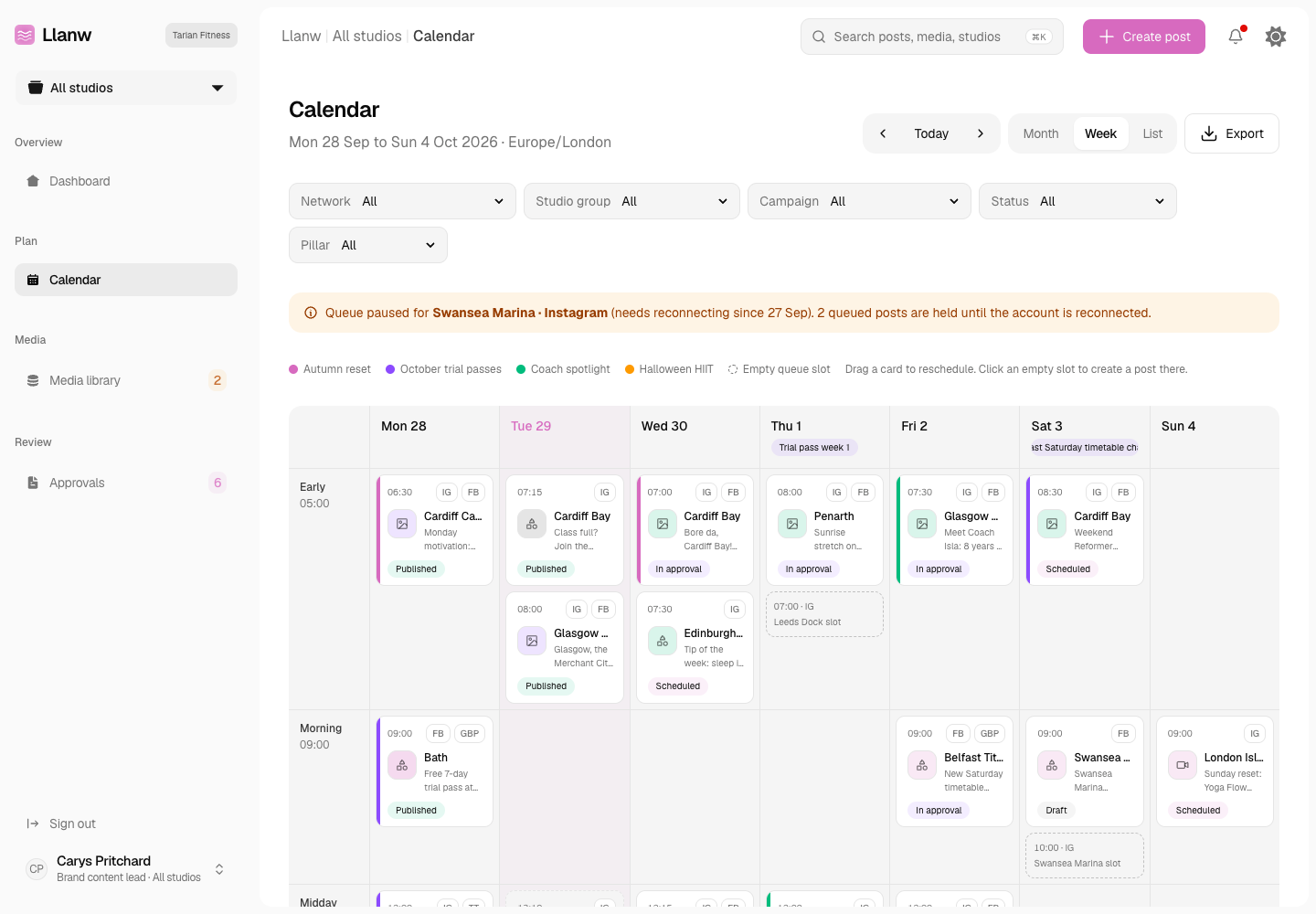Click the image icon on Monday 06:30 Cardiff post
1316x914 pixels.
click(x=402, y=524)
